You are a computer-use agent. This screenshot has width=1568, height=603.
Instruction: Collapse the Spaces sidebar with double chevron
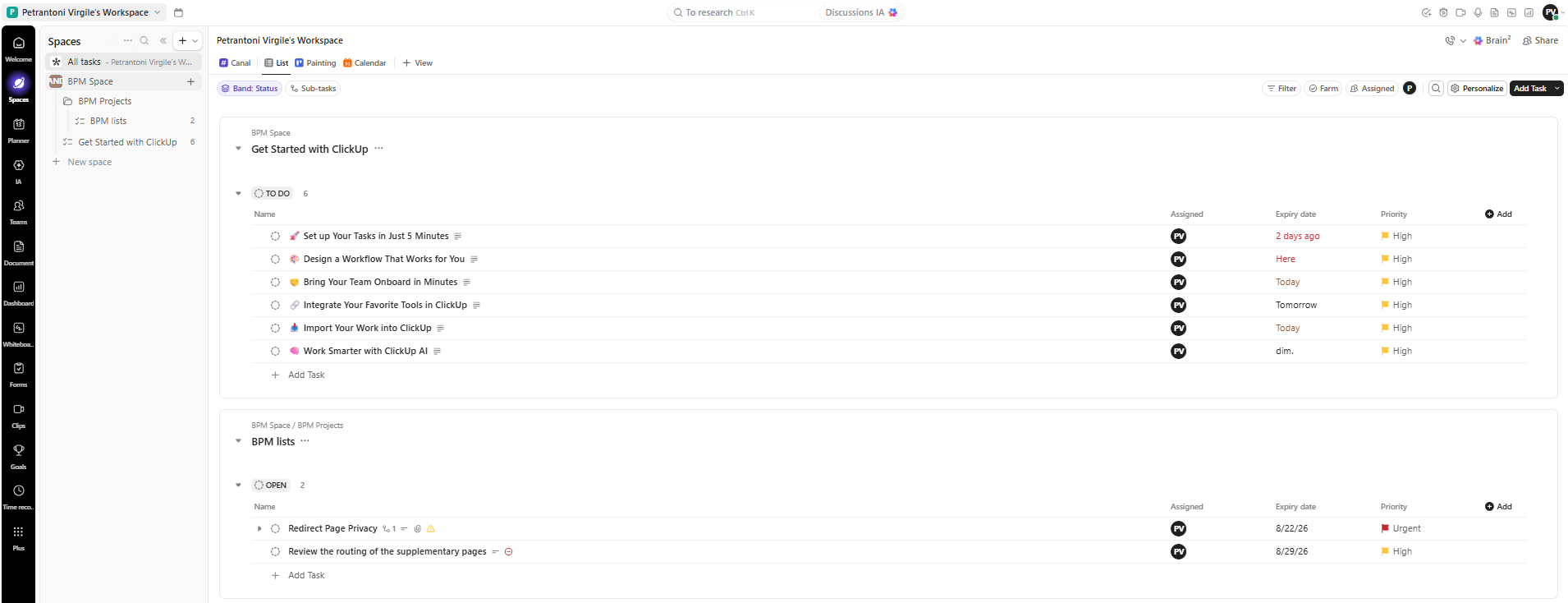coord(163,40)
